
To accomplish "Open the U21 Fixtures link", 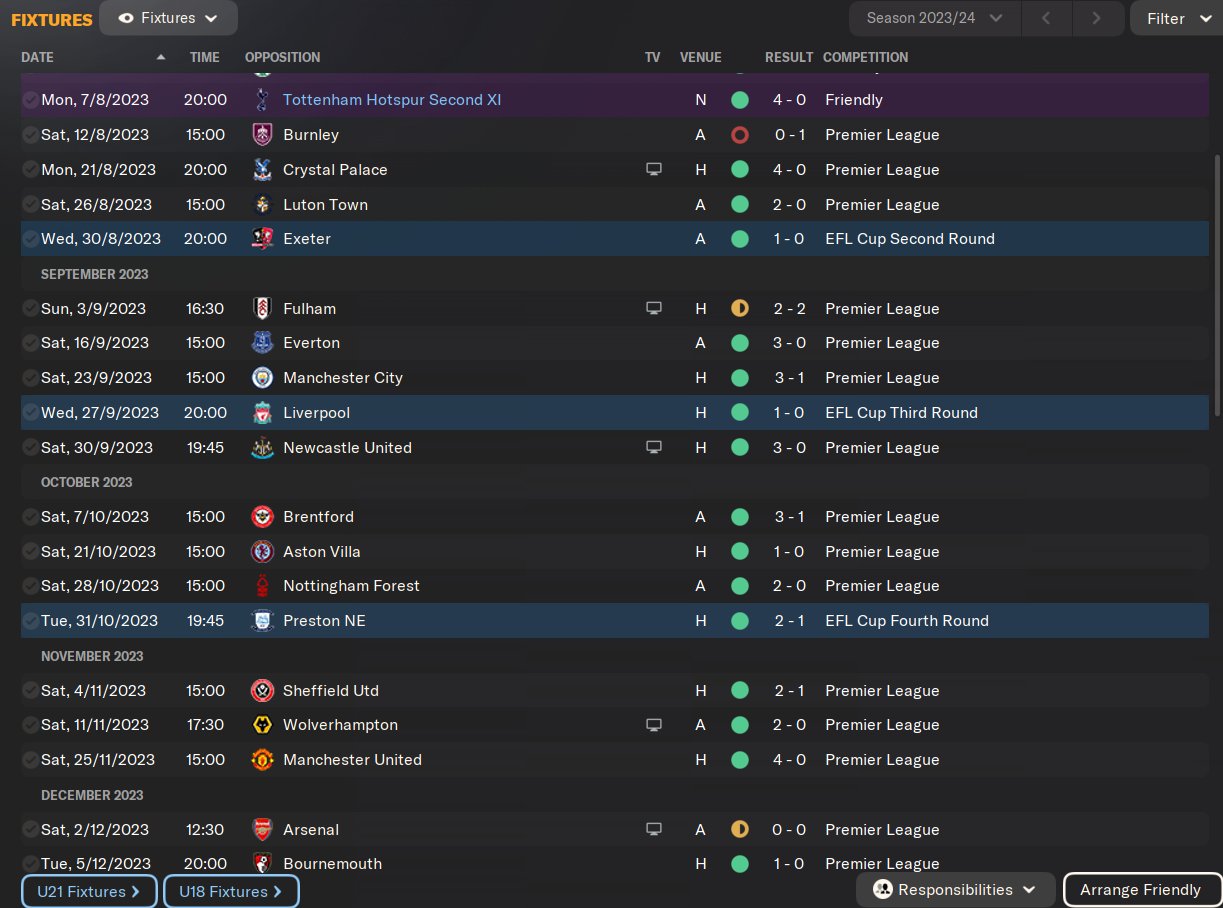I will coord(89,891).
